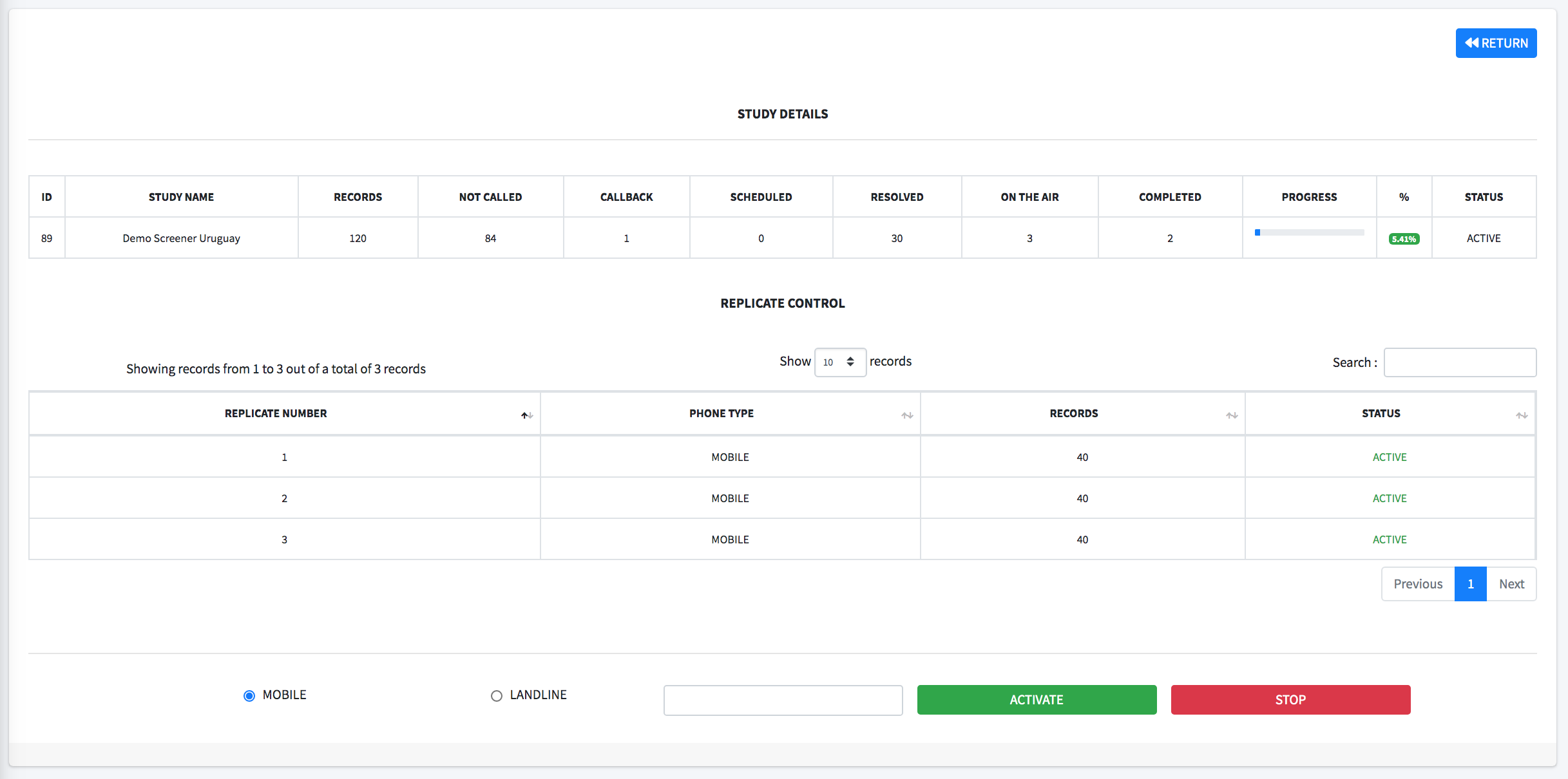Click ACTIVE status of replicate 3
Image resolution: width=1568 pixels, height=779 pixels.
click(1390, 540)
